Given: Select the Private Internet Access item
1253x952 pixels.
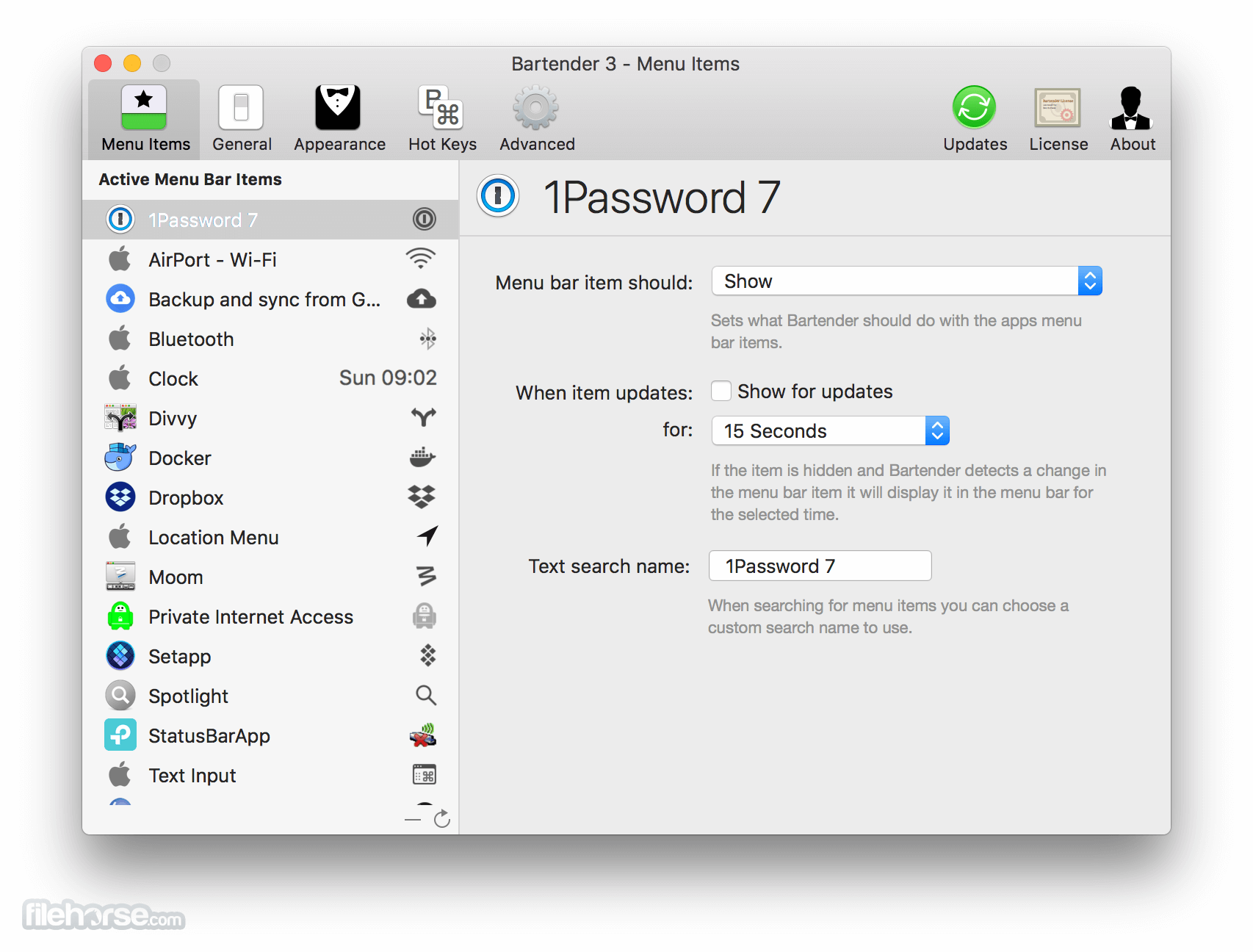Looking at the screenshot, I should 270,616.
